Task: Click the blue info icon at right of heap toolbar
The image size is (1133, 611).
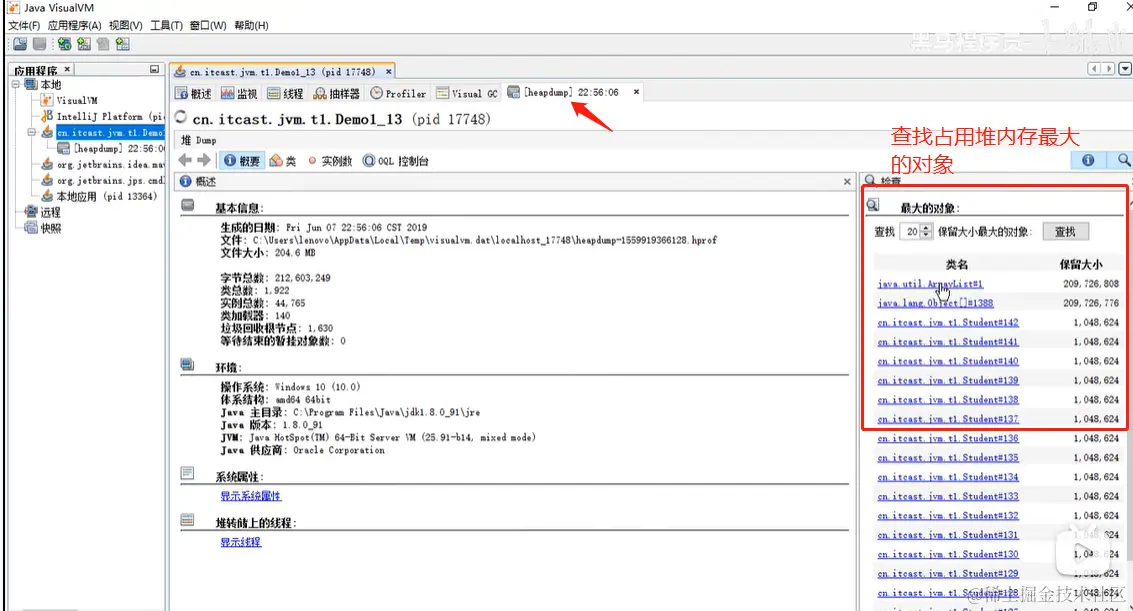Action: coord(1087,160)
